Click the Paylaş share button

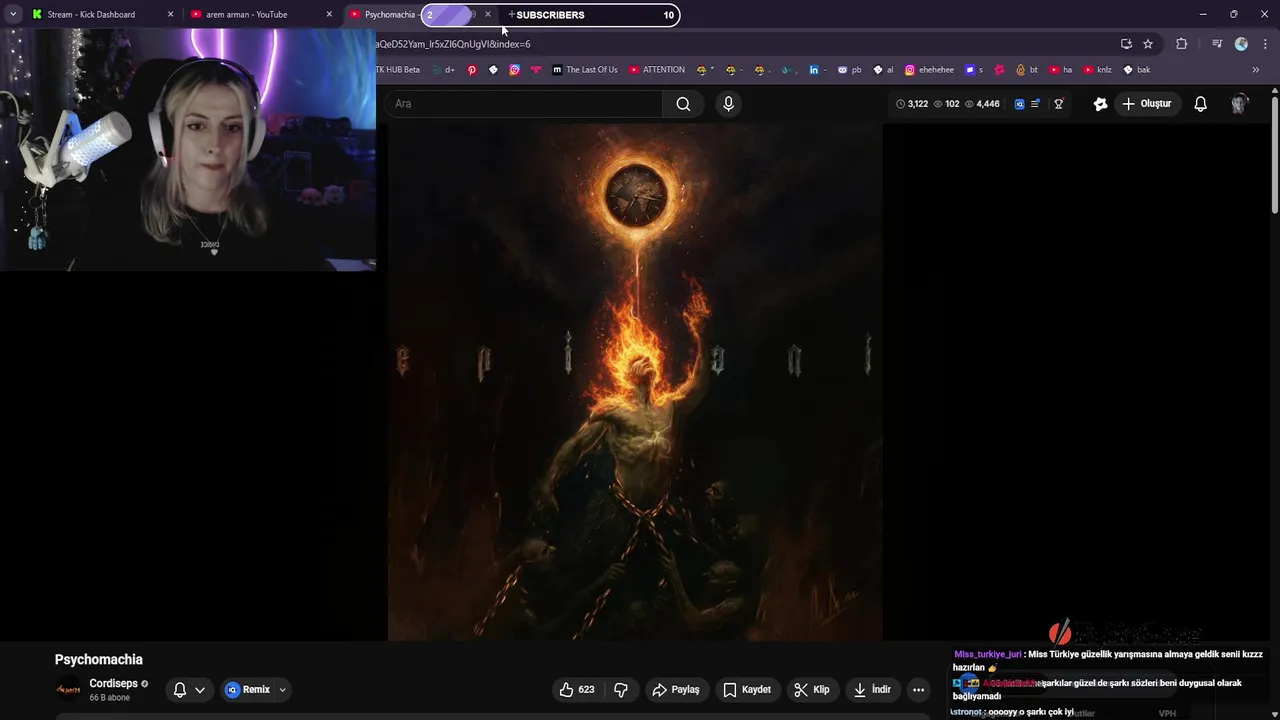pyautogui.click(x=676, y=689)
